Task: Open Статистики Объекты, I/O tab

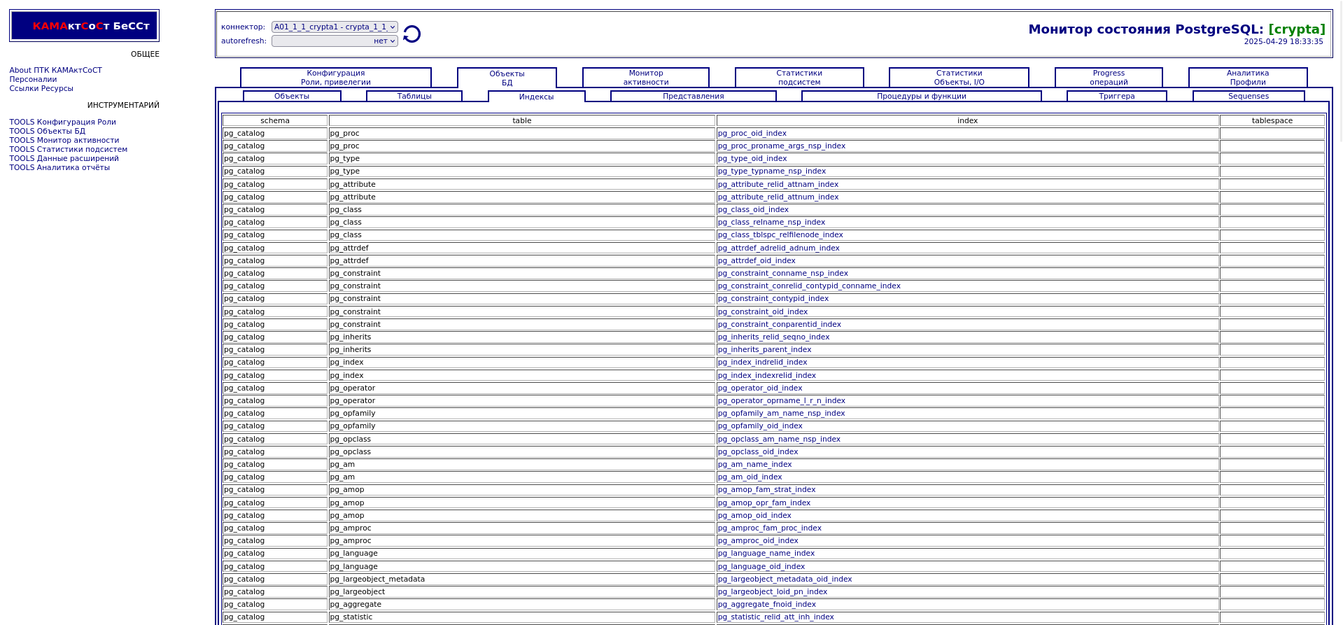Action: tap(958, 78)
